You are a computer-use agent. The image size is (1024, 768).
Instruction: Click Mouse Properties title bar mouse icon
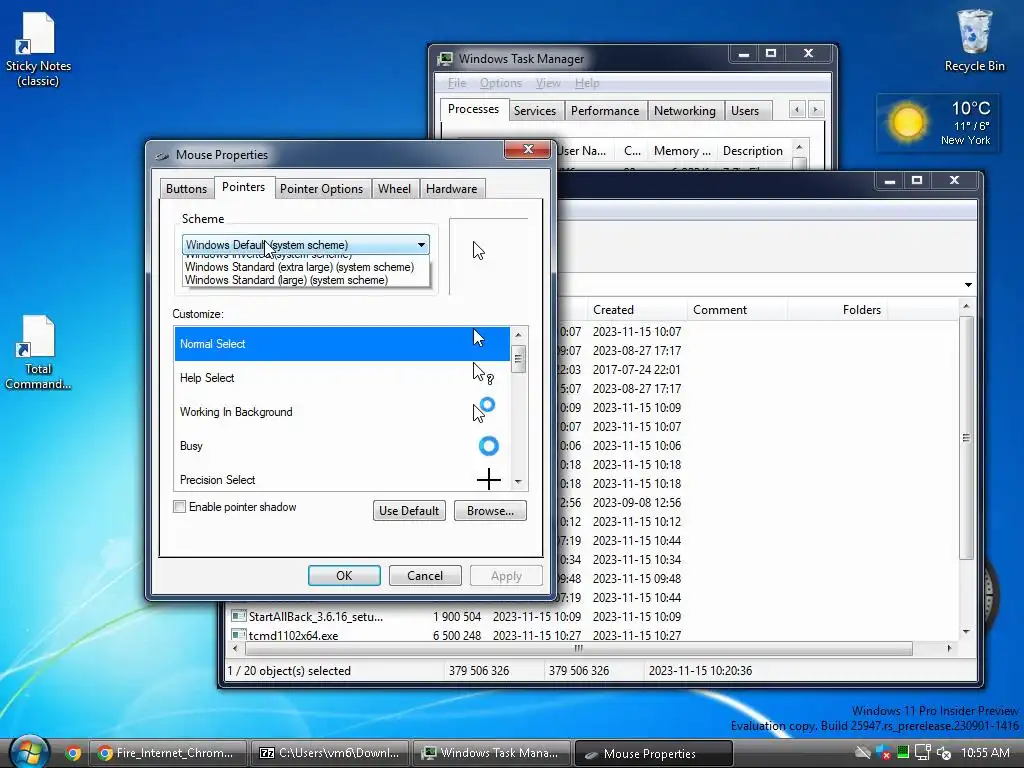(x=163, y=155)
